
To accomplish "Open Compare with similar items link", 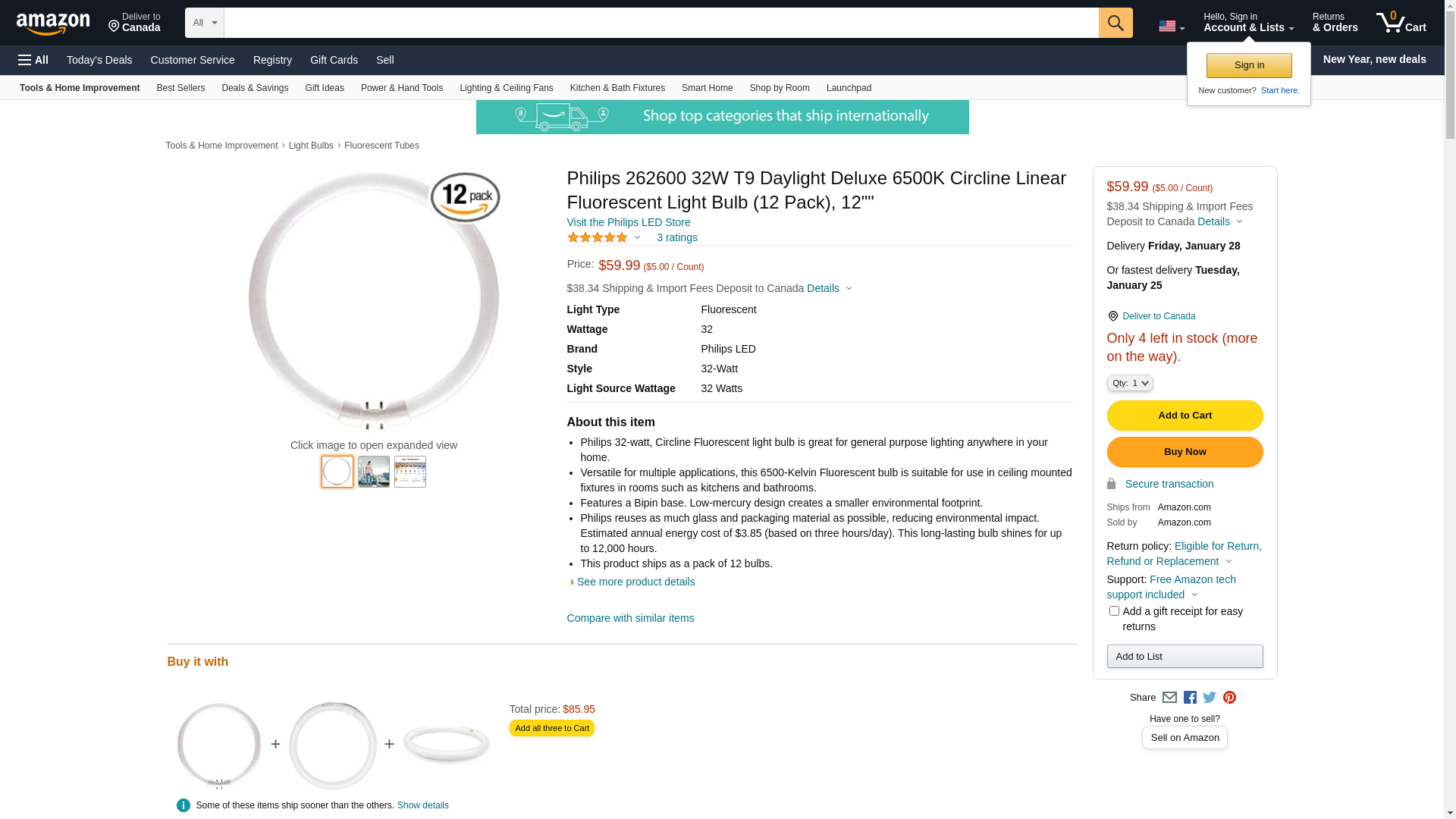I will [630, 618].
